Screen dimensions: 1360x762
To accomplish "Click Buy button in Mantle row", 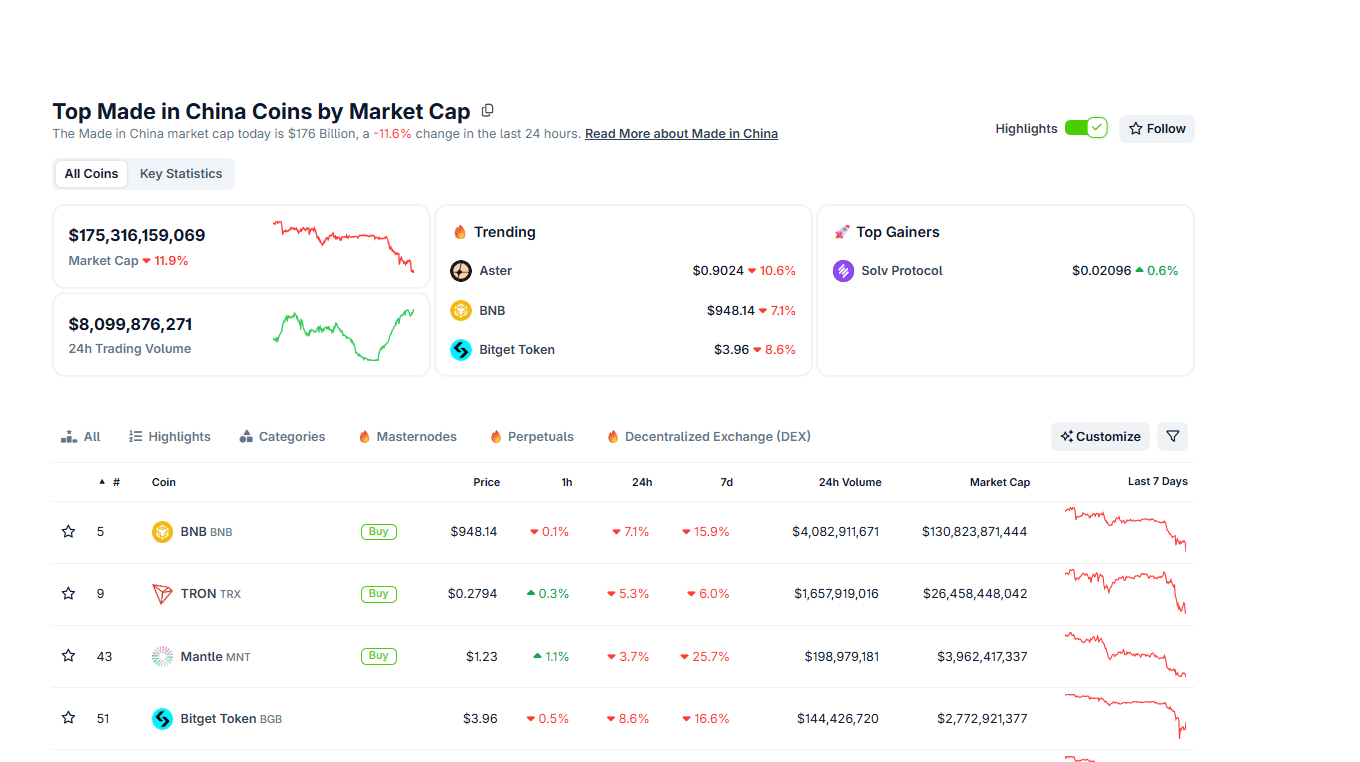I will (379, 656).
